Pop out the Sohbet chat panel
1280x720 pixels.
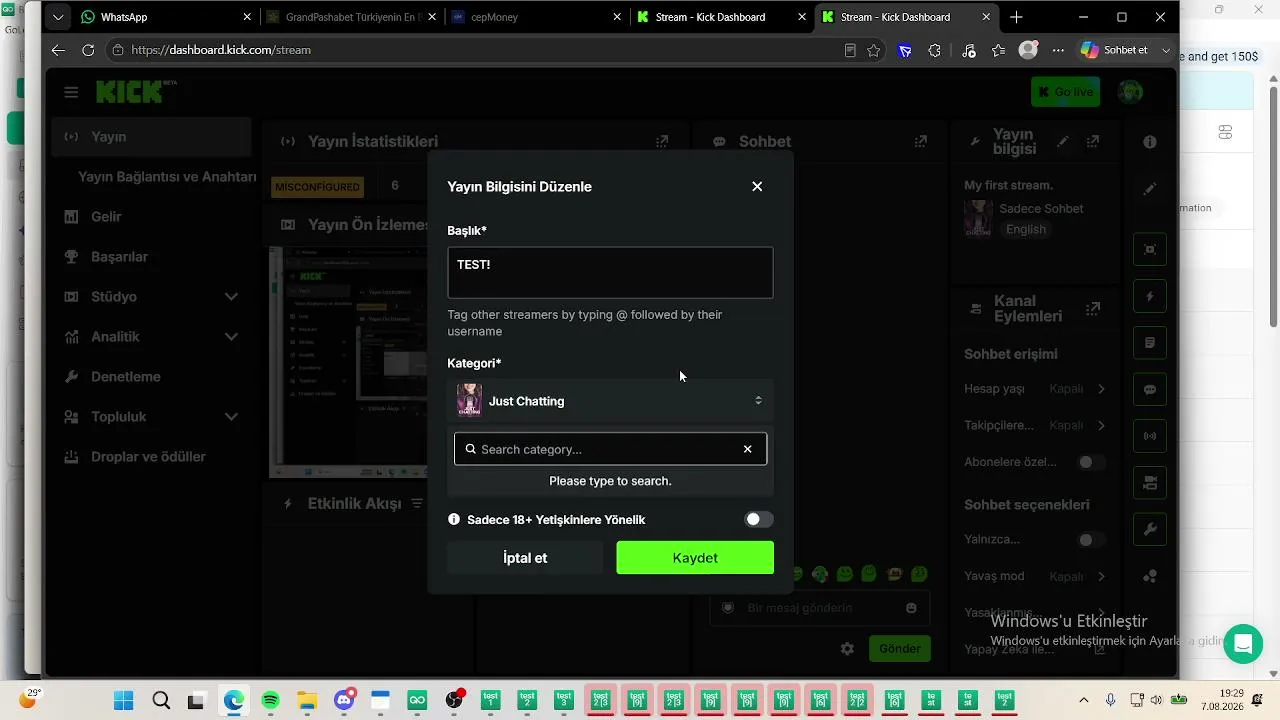pos(920,141)
